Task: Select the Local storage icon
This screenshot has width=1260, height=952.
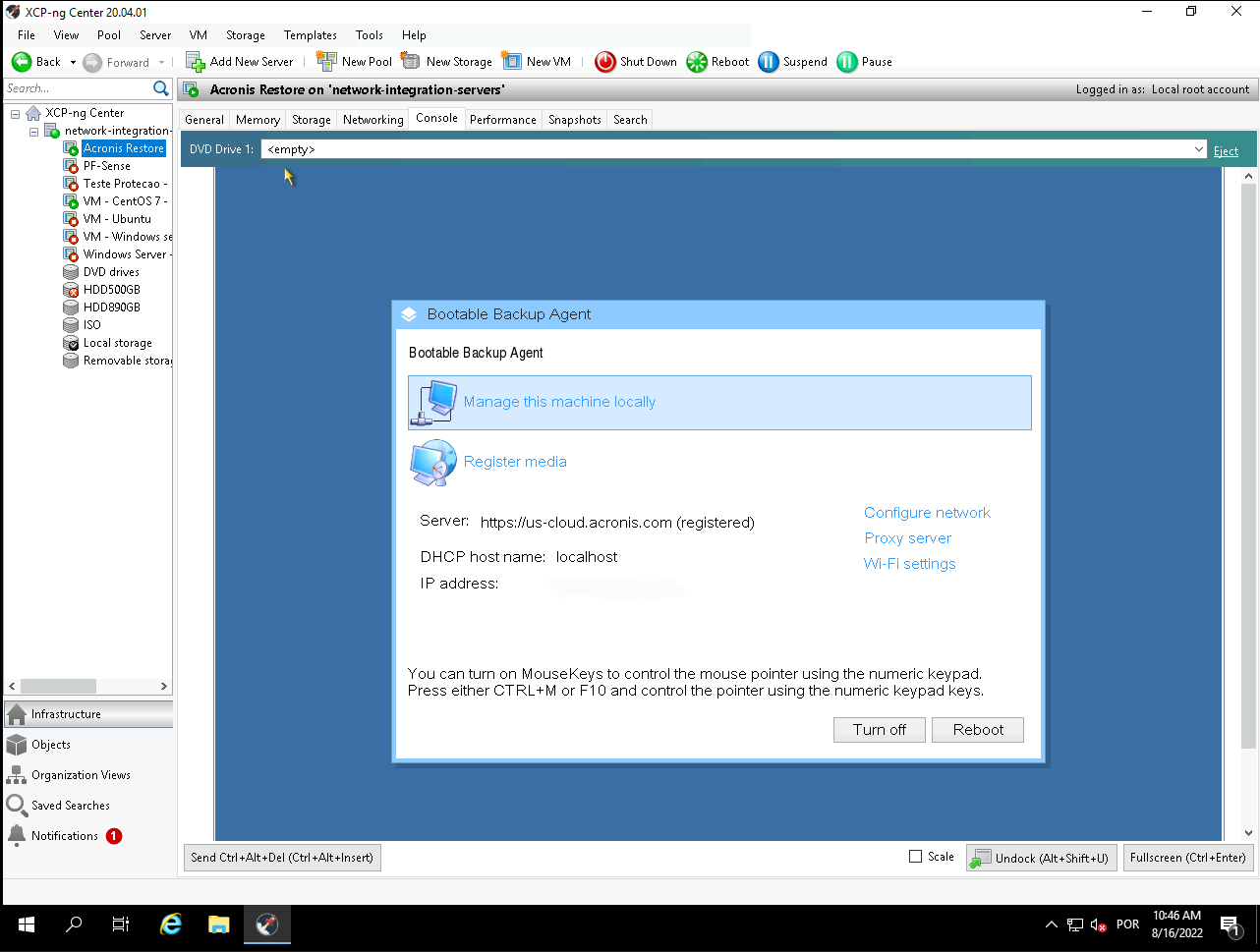Action: [71, 343]
